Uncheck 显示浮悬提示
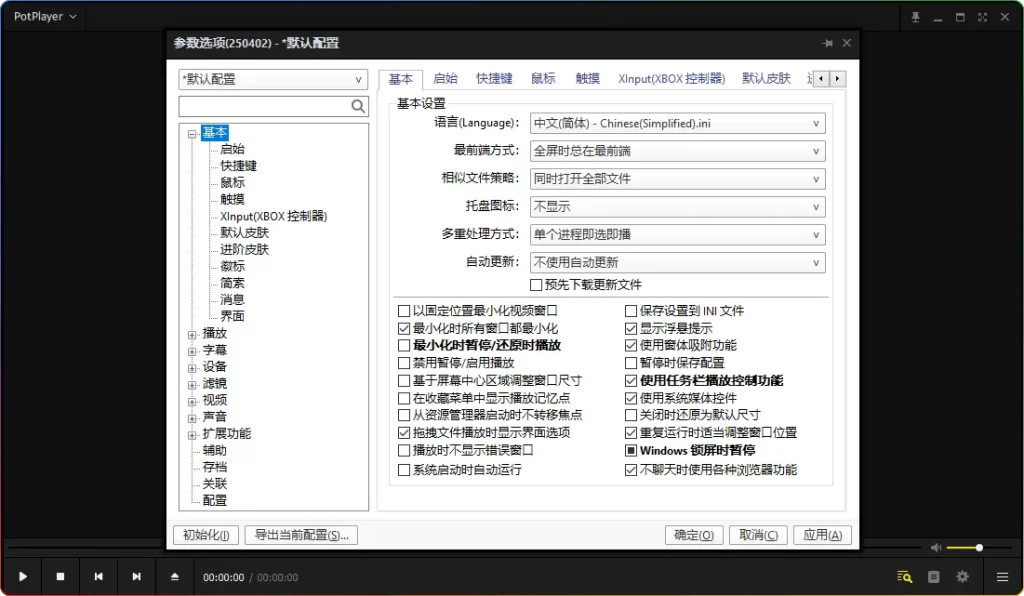 click(x=631, y=328)
